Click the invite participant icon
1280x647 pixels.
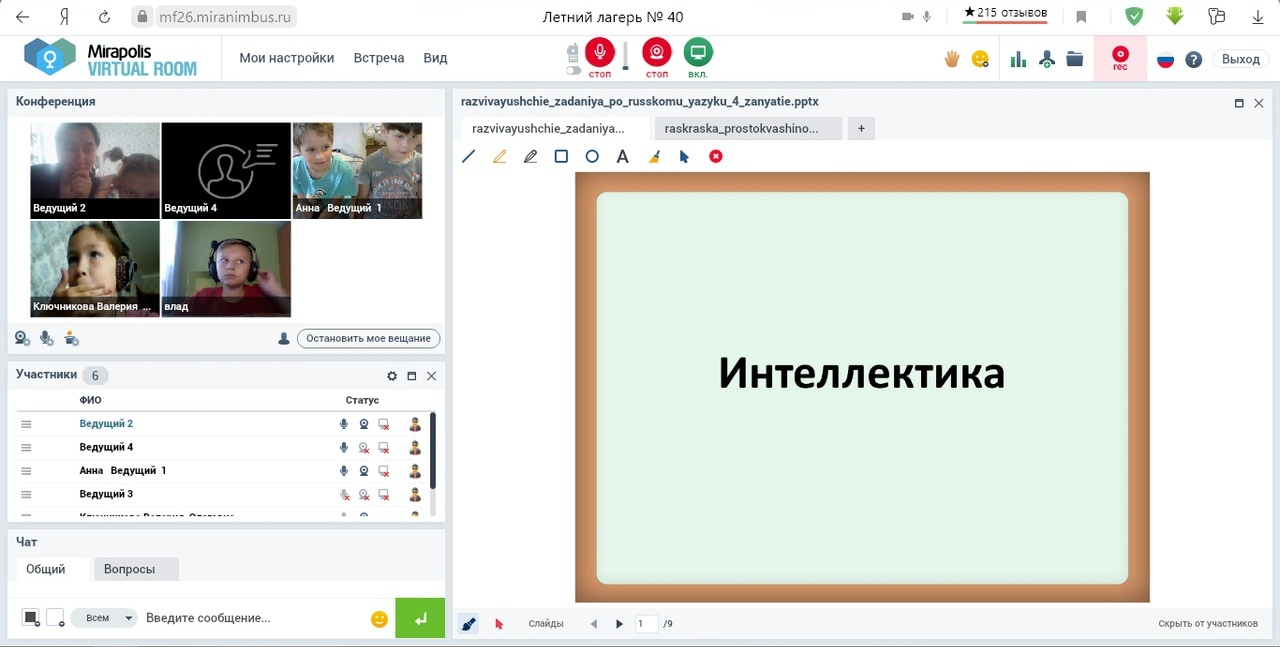tap(1047, 59)
